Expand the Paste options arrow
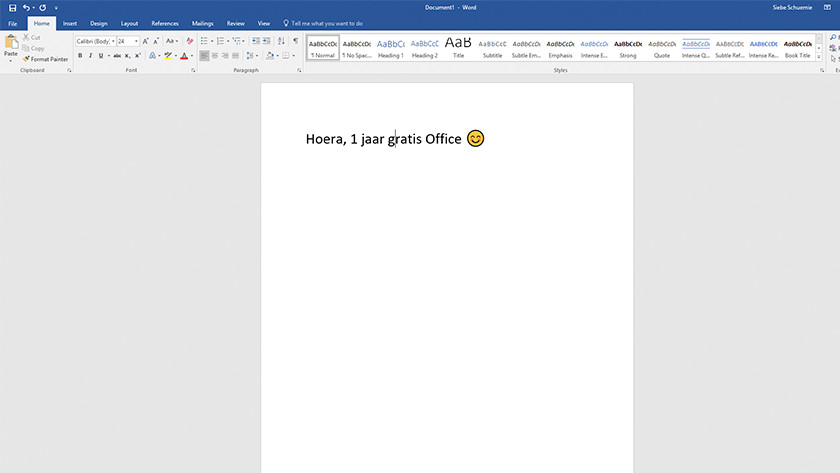This screenshot has width=840, height=473. (x=11, y=60)
